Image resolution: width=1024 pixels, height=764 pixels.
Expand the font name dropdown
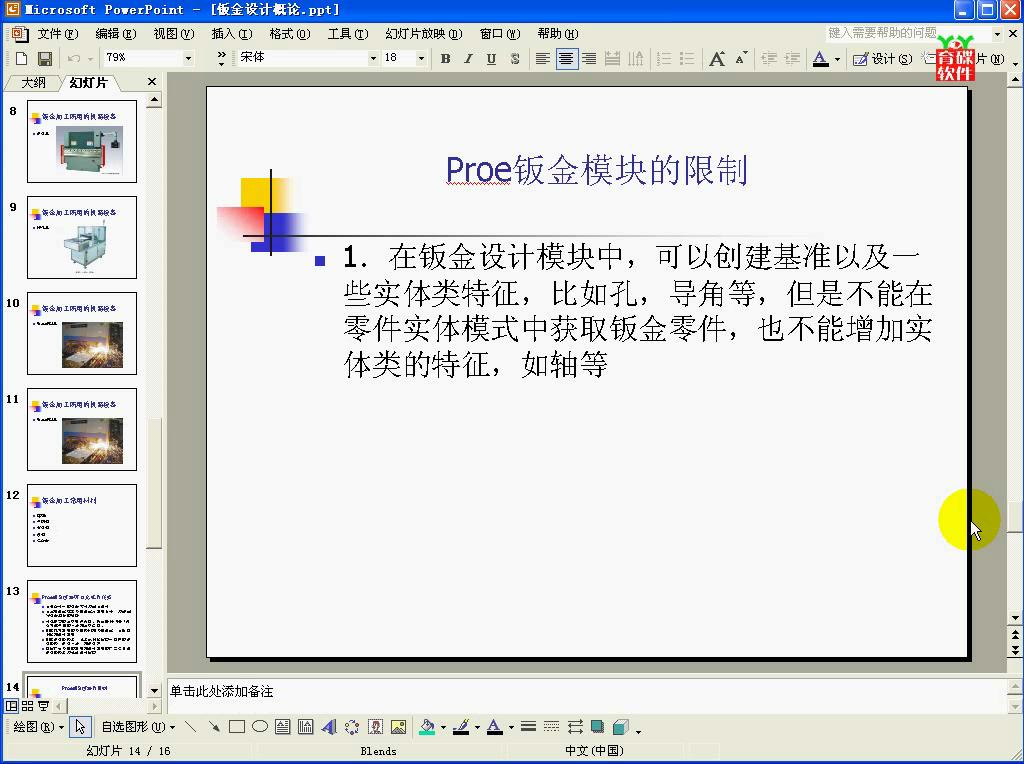click(373, 58)
